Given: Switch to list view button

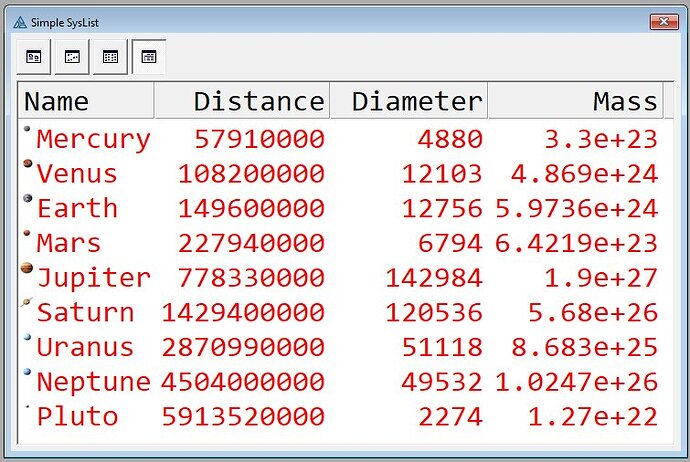Looking at the screenshot, I should coord(110,57).
